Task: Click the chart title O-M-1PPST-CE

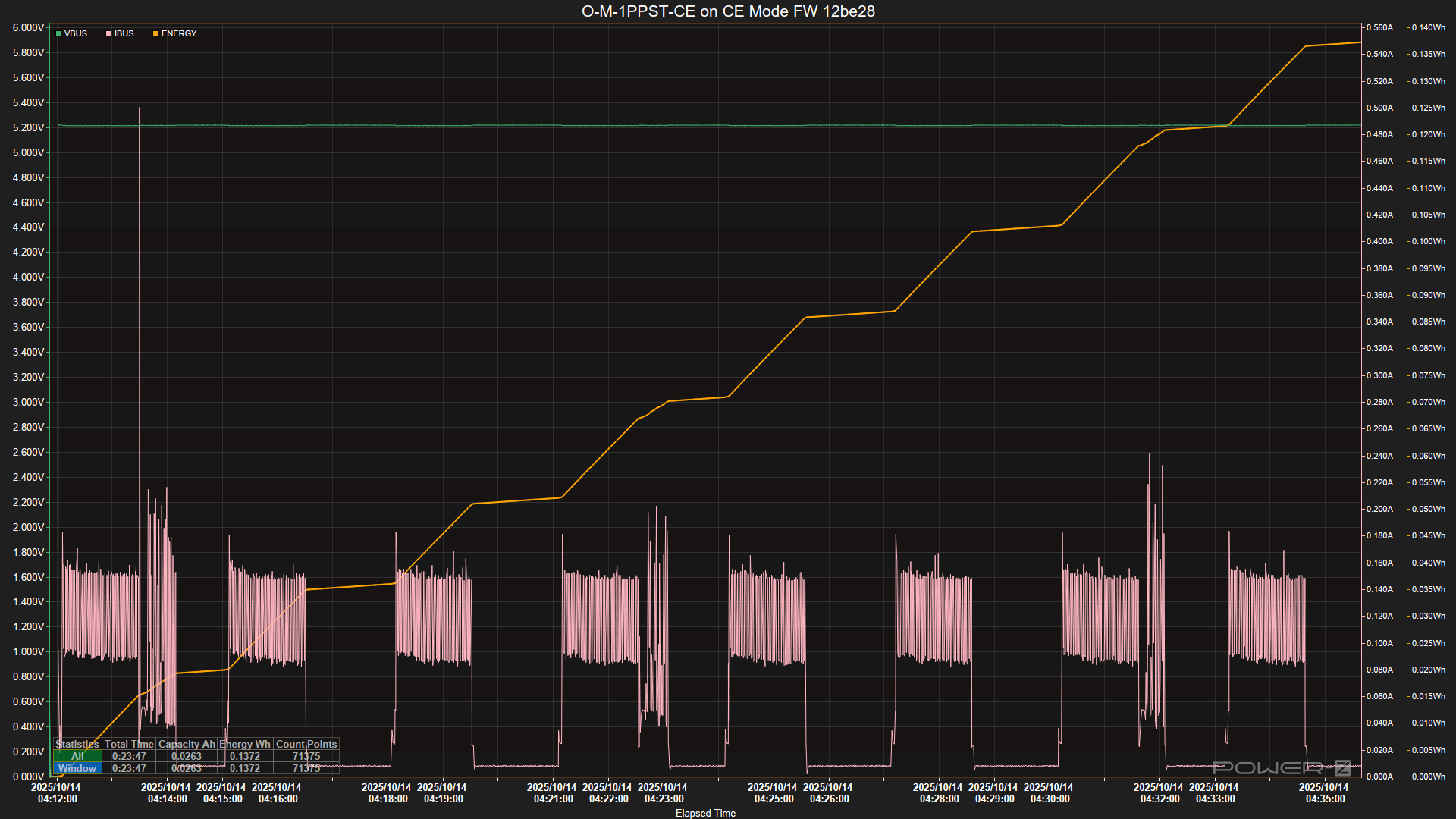Action: tap(728, 11)
